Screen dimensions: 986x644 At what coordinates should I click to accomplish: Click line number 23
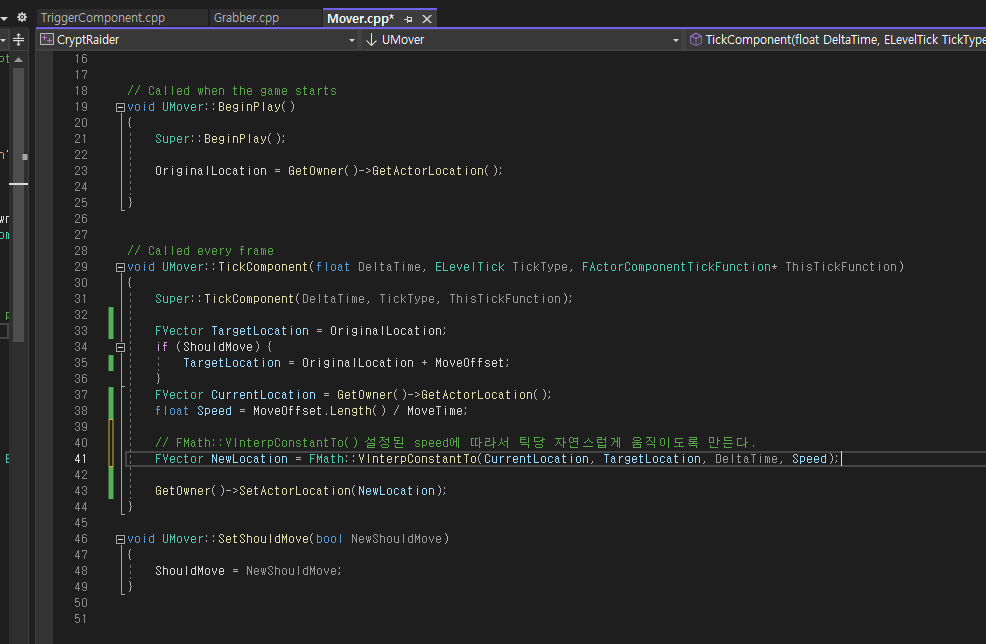point(80,170)
